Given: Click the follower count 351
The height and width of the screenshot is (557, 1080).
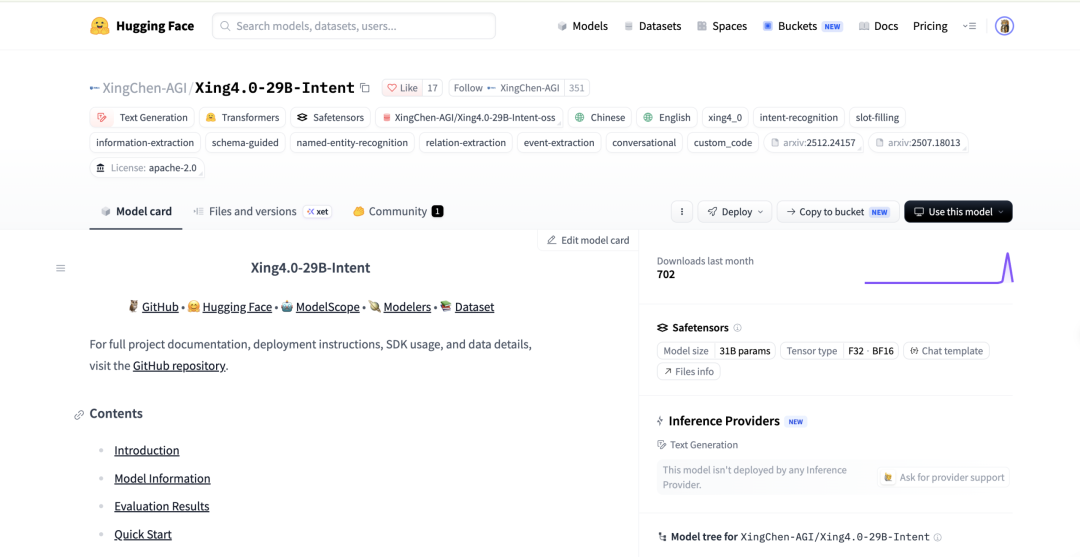Looking at the screenshot, I should point(577,88).
